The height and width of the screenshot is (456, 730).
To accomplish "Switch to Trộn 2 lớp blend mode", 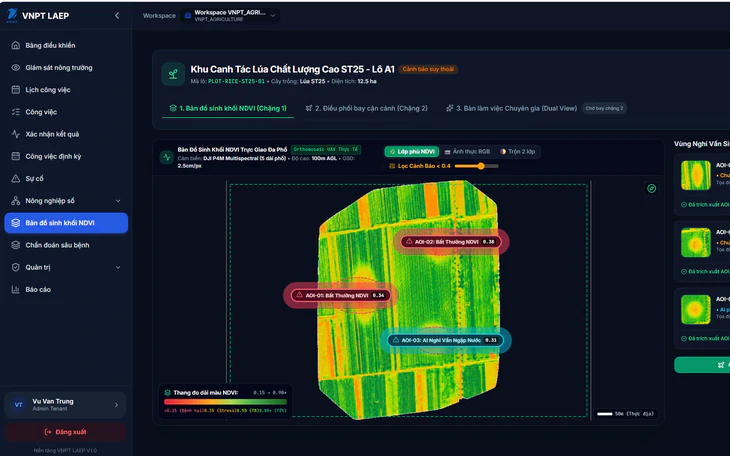I will [517, 151].
